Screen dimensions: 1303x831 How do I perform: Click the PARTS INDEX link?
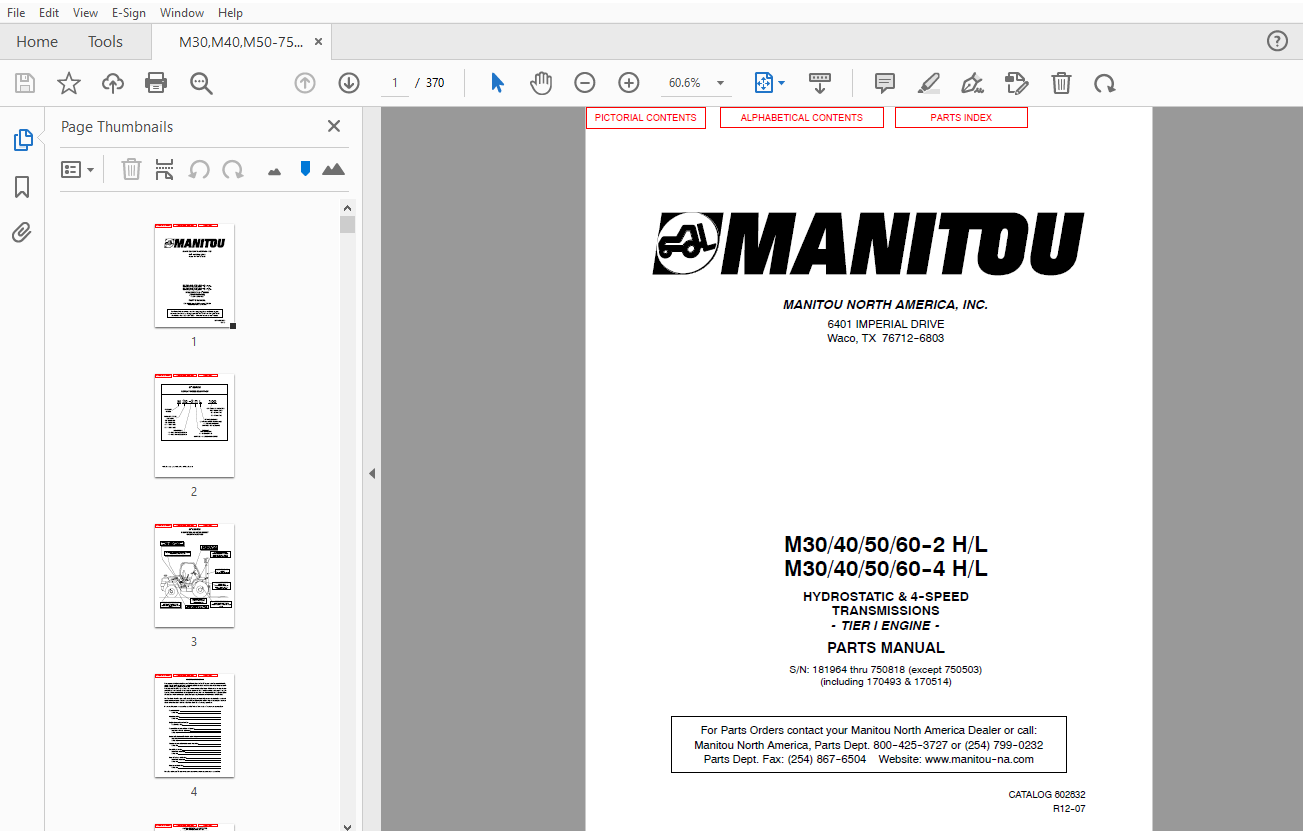pyautogui.click(x=961, y=118)
